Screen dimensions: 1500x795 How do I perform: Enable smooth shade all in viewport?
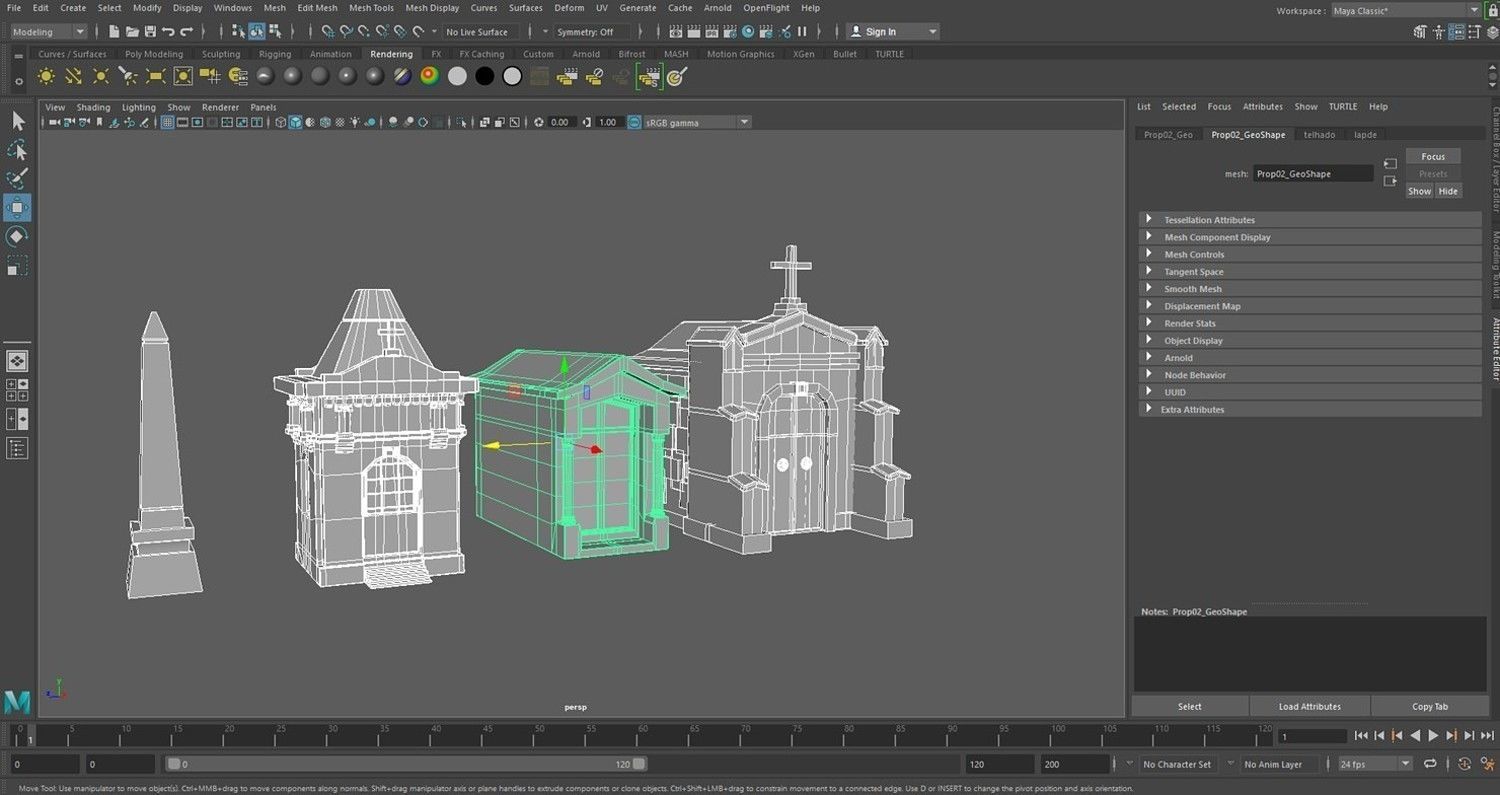point(296,122)
